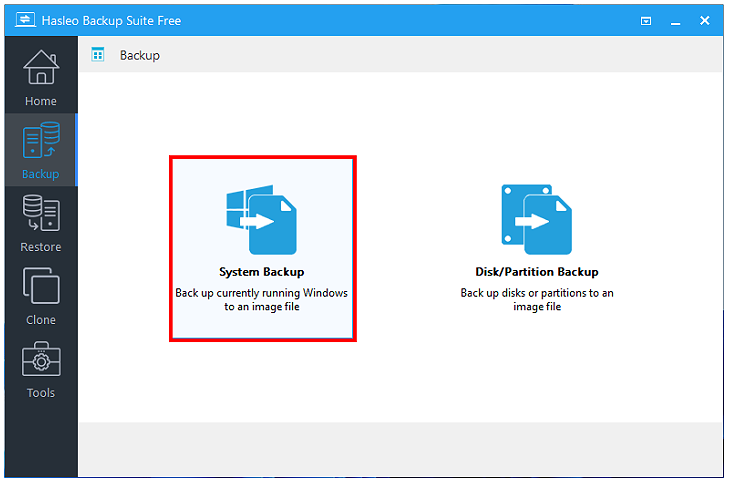Open the Tools section
Viewport: 730px width, 483px height.
41,369
